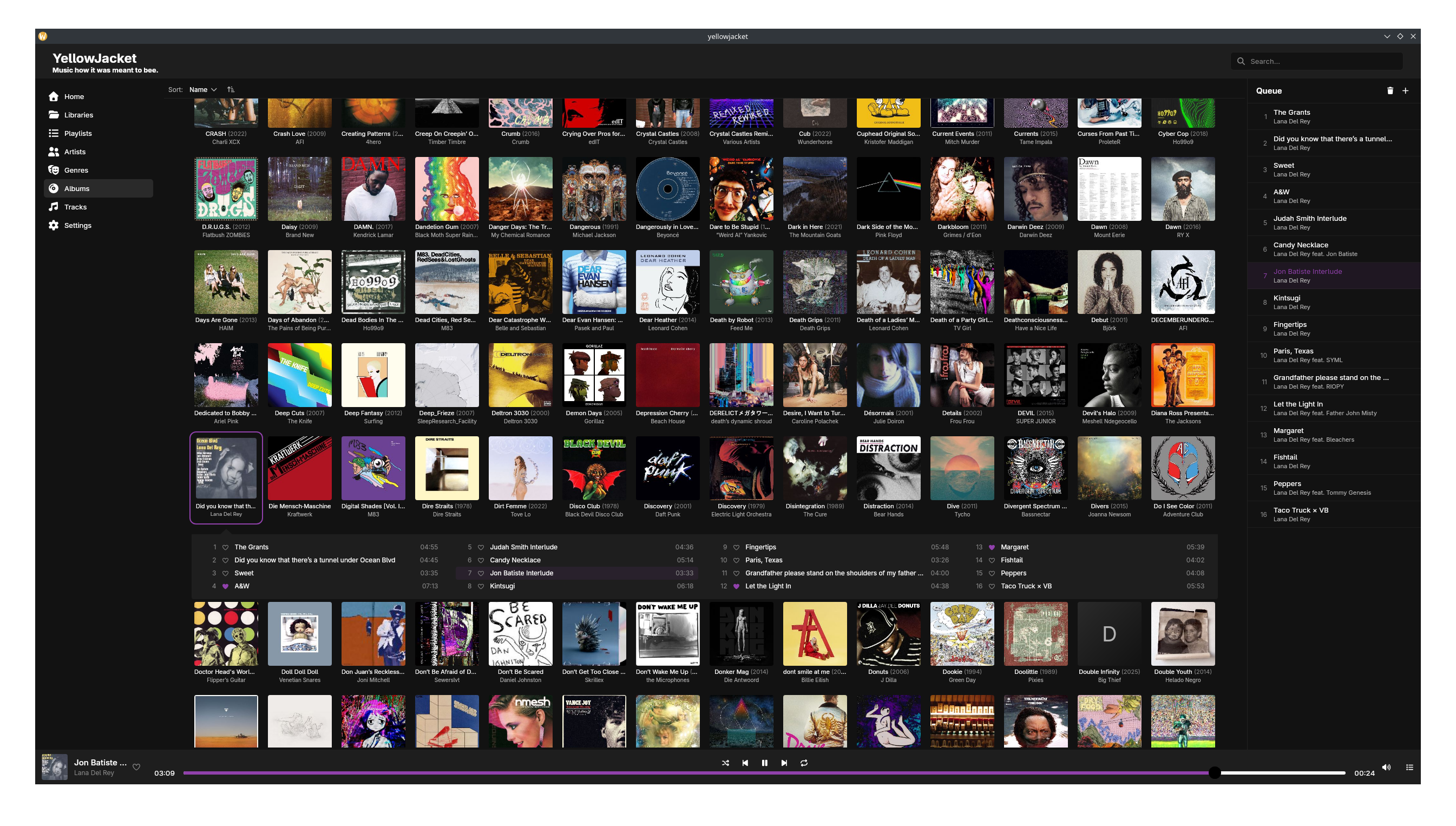Select the Artists icon
The image size is (1456, 826).
[x=54, y=152]
